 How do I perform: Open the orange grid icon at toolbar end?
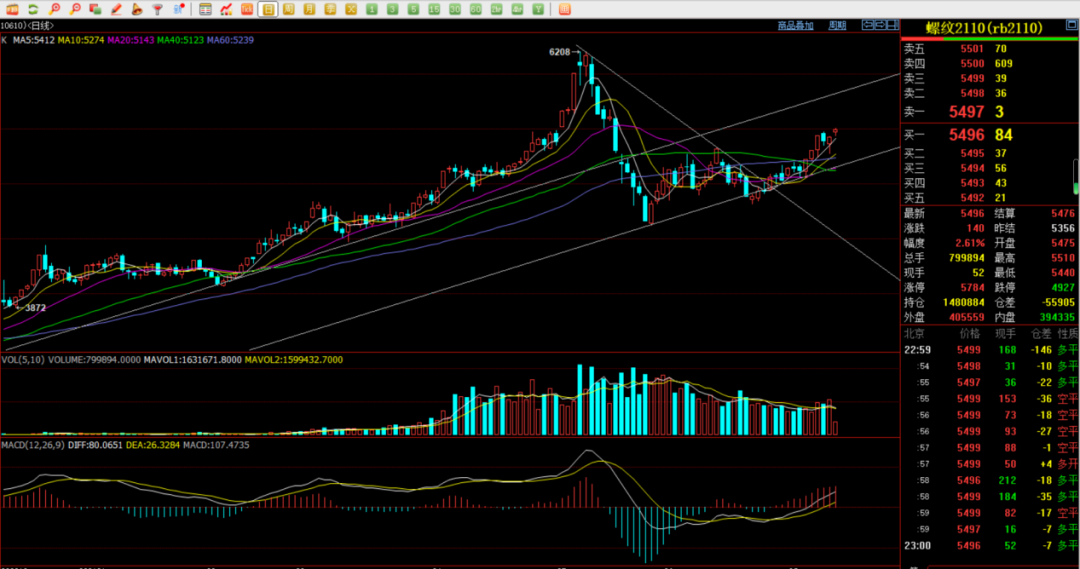pyautogui.click(x=564, y=9)
